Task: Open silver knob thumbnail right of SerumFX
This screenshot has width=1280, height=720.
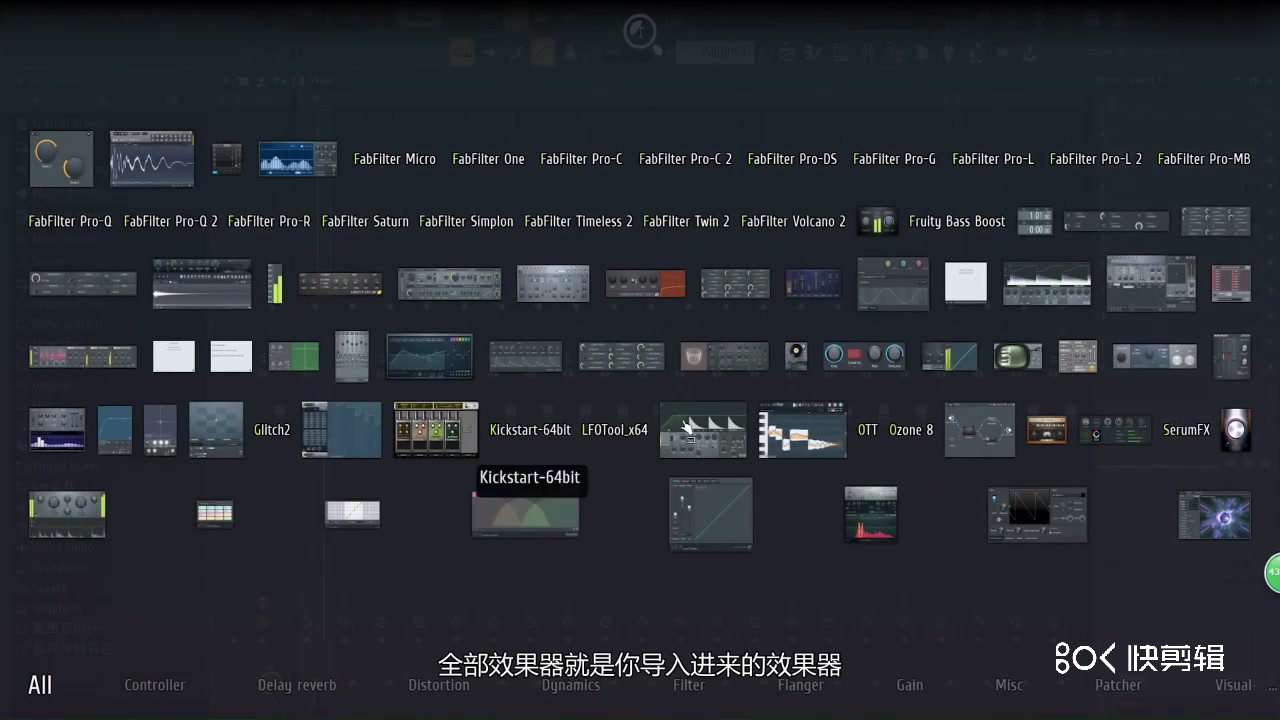Action: (1236, 430)
